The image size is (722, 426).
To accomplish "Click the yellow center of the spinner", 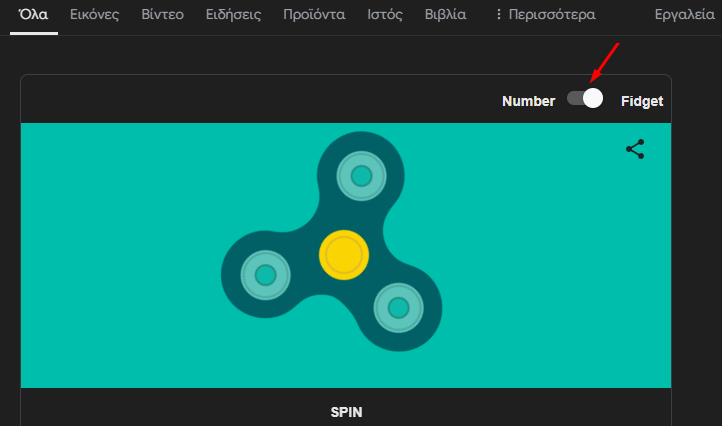I will click(344, 255).
